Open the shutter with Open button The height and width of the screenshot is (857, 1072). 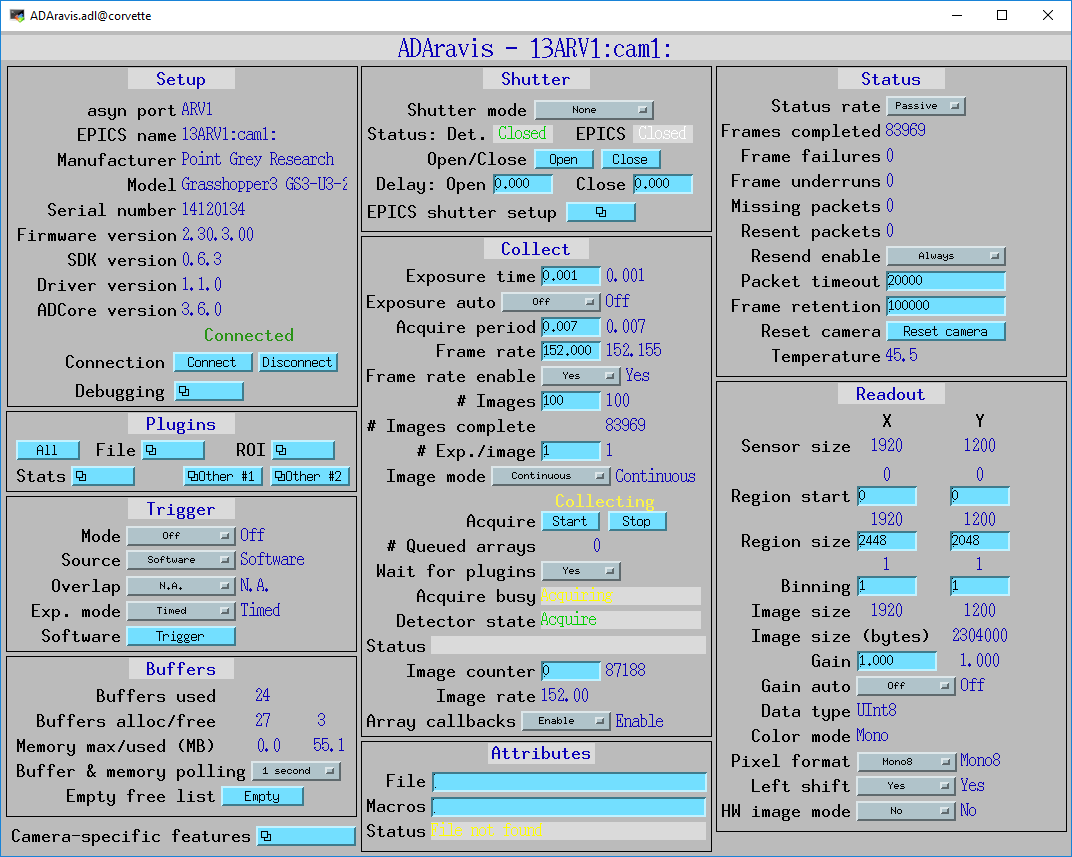point(563,159)
